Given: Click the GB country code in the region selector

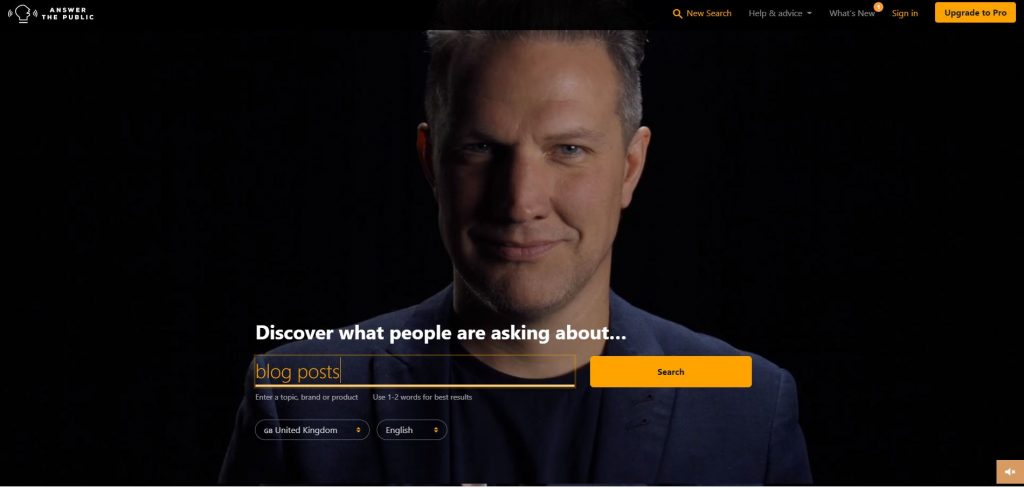Looking at the screenshot, I should (268, 431).
